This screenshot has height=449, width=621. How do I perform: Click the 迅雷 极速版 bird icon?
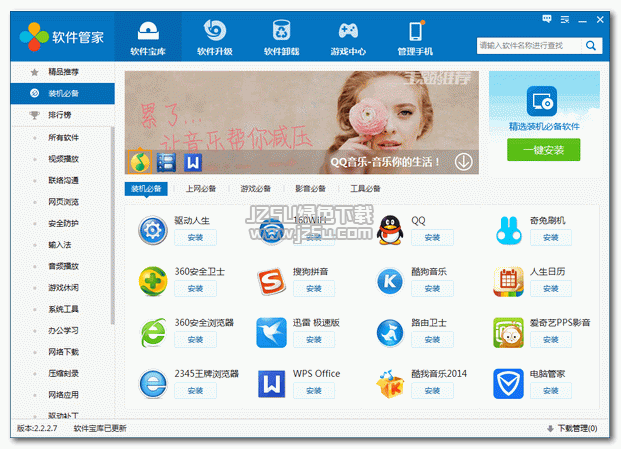pyautogui.click(x=271, y=333)
